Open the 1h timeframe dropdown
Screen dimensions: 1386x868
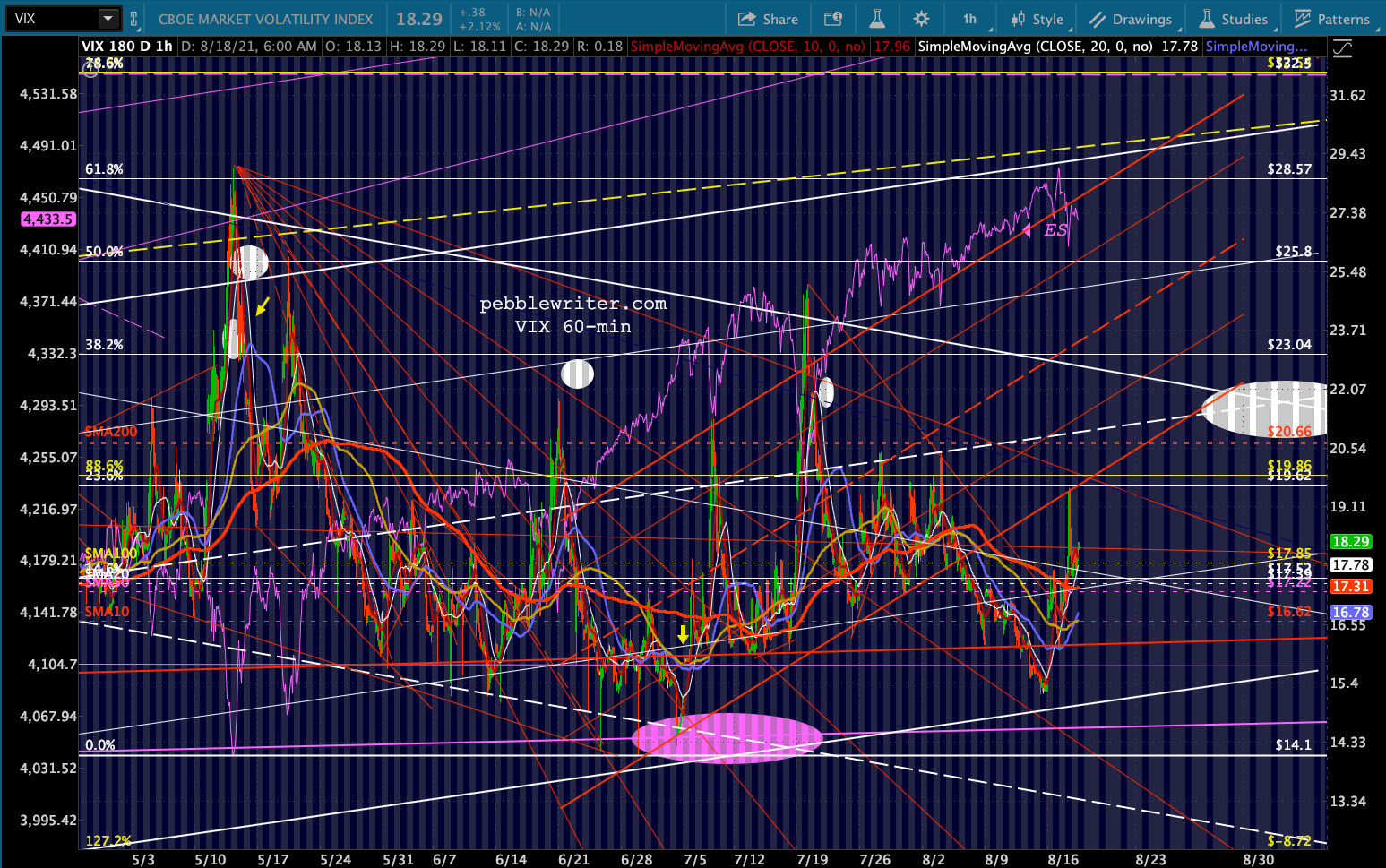click(971, 19)
